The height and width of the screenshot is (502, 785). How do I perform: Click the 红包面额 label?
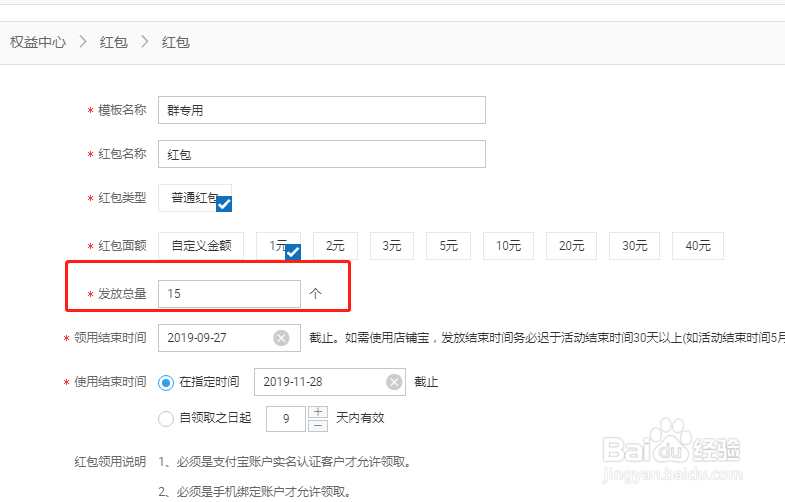[122, 246]
